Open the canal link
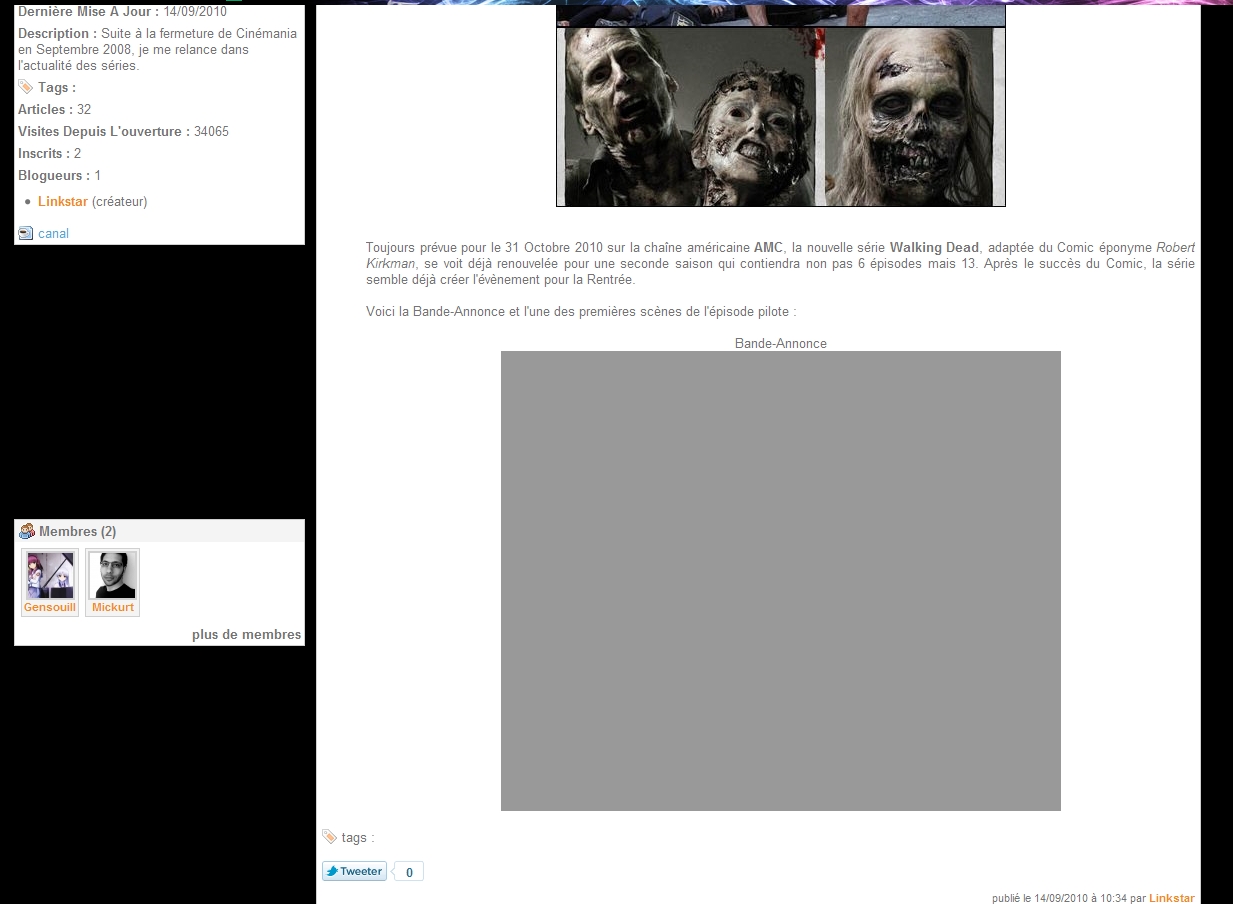 (53, 234)
